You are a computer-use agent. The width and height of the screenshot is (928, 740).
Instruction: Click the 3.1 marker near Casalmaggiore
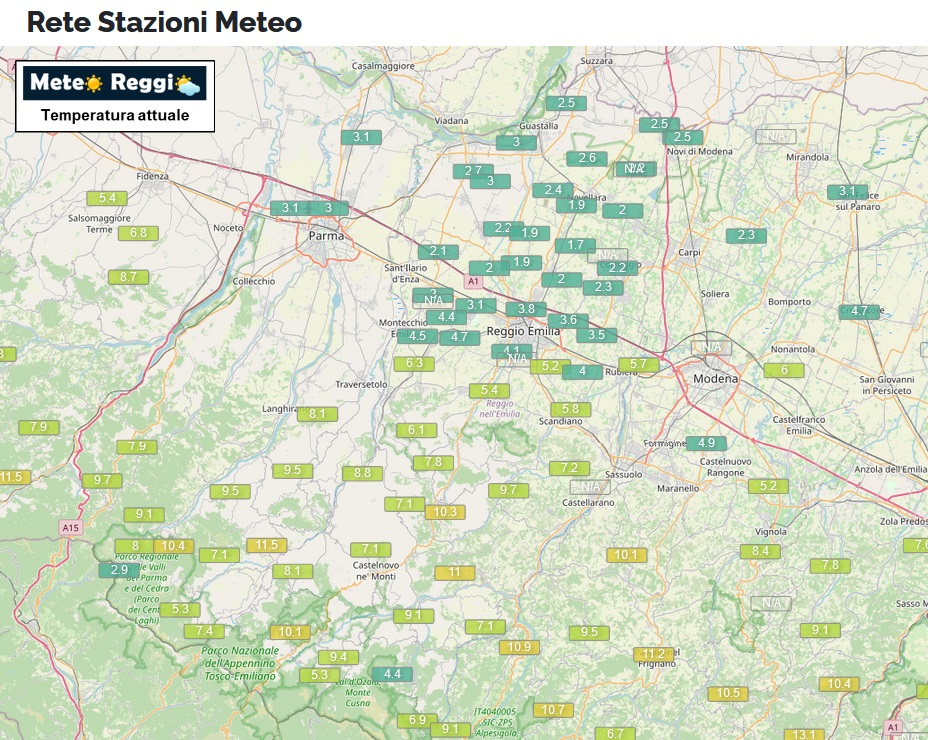tap(361, 137)
